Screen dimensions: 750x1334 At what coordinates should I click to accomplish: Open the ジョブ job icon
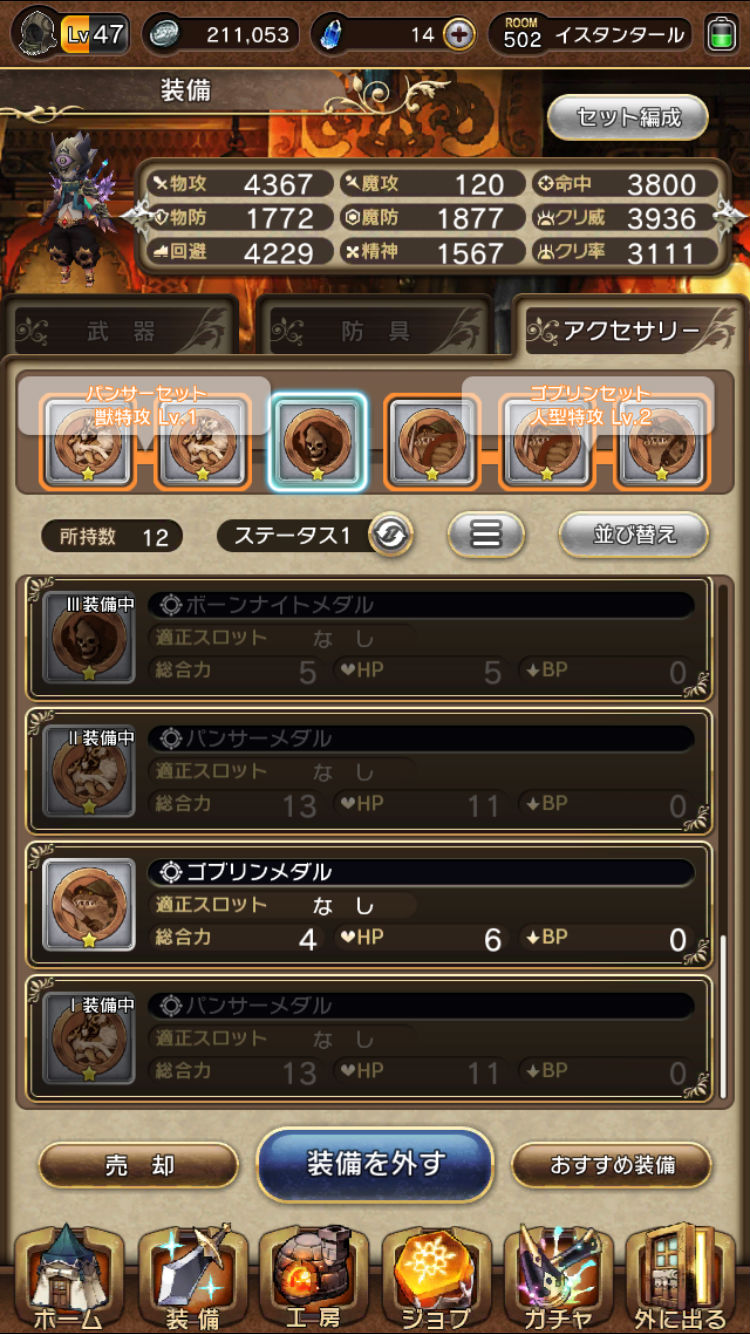coord(436,1277)
